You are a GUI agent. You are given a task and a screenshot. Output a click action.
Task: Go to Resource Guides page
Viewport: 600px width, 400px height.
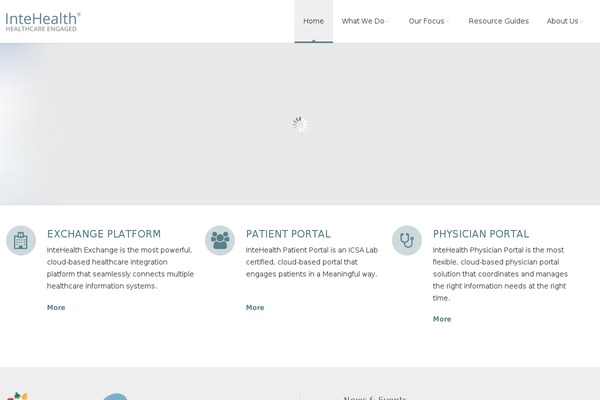pyautogui.click(x=499, y=21)
